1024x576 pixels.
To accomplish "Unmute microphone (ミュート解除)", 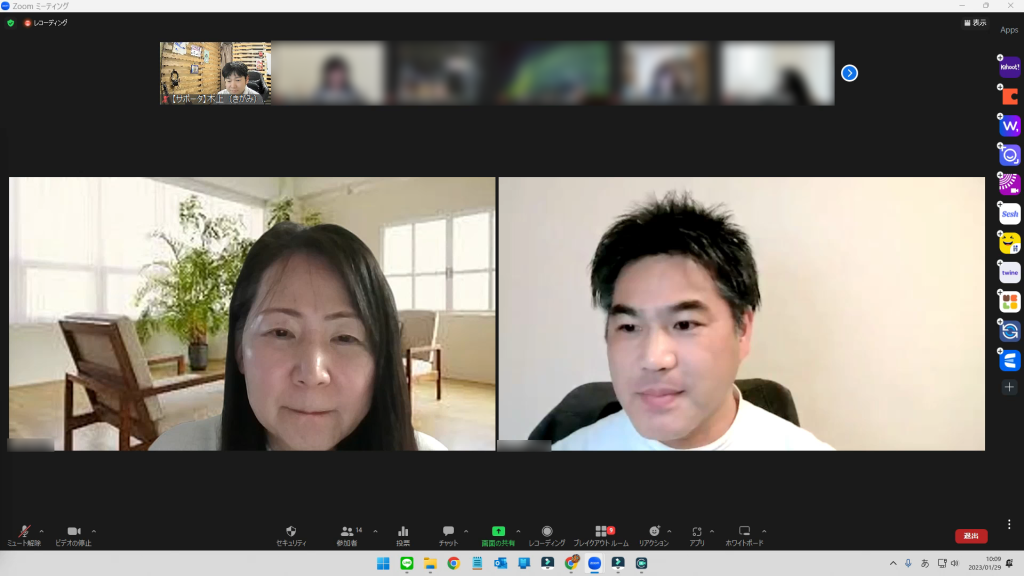I will tap(24, 535).
